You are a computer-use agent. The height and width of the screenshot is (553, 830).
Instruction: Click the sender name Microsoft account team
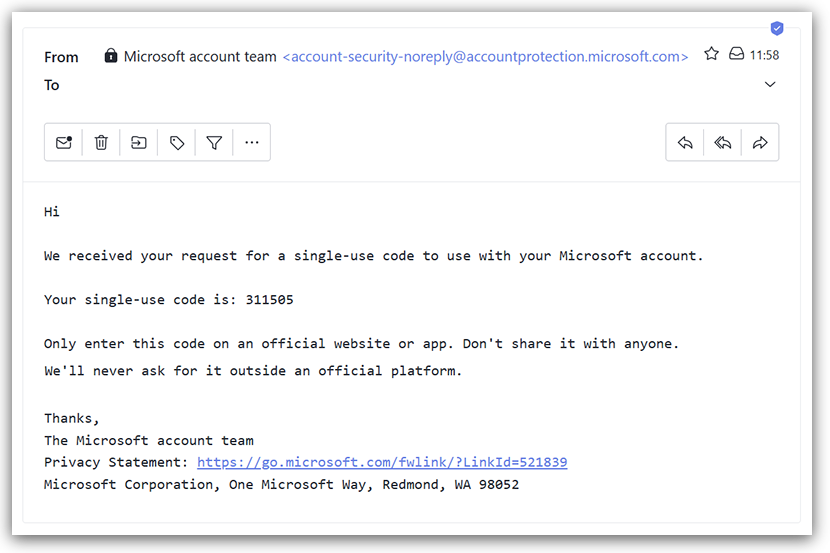click(x=200, y=57)
